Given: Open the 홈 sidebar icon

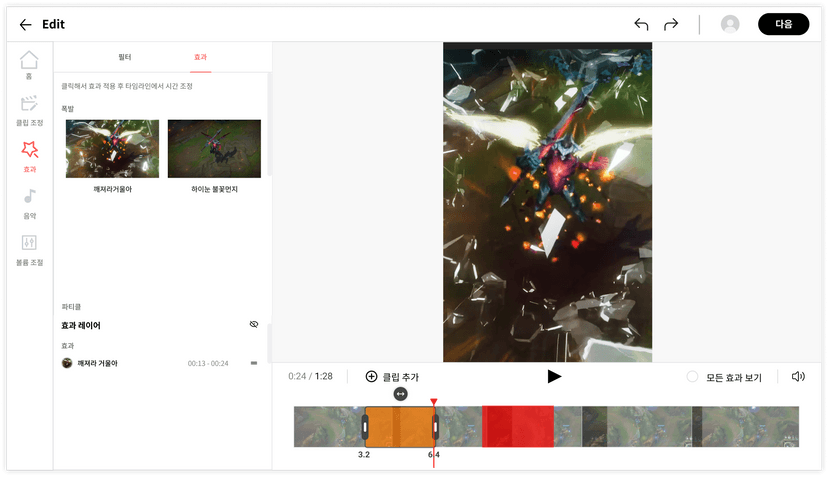Looking at the screenshot, I should [29, 65].
